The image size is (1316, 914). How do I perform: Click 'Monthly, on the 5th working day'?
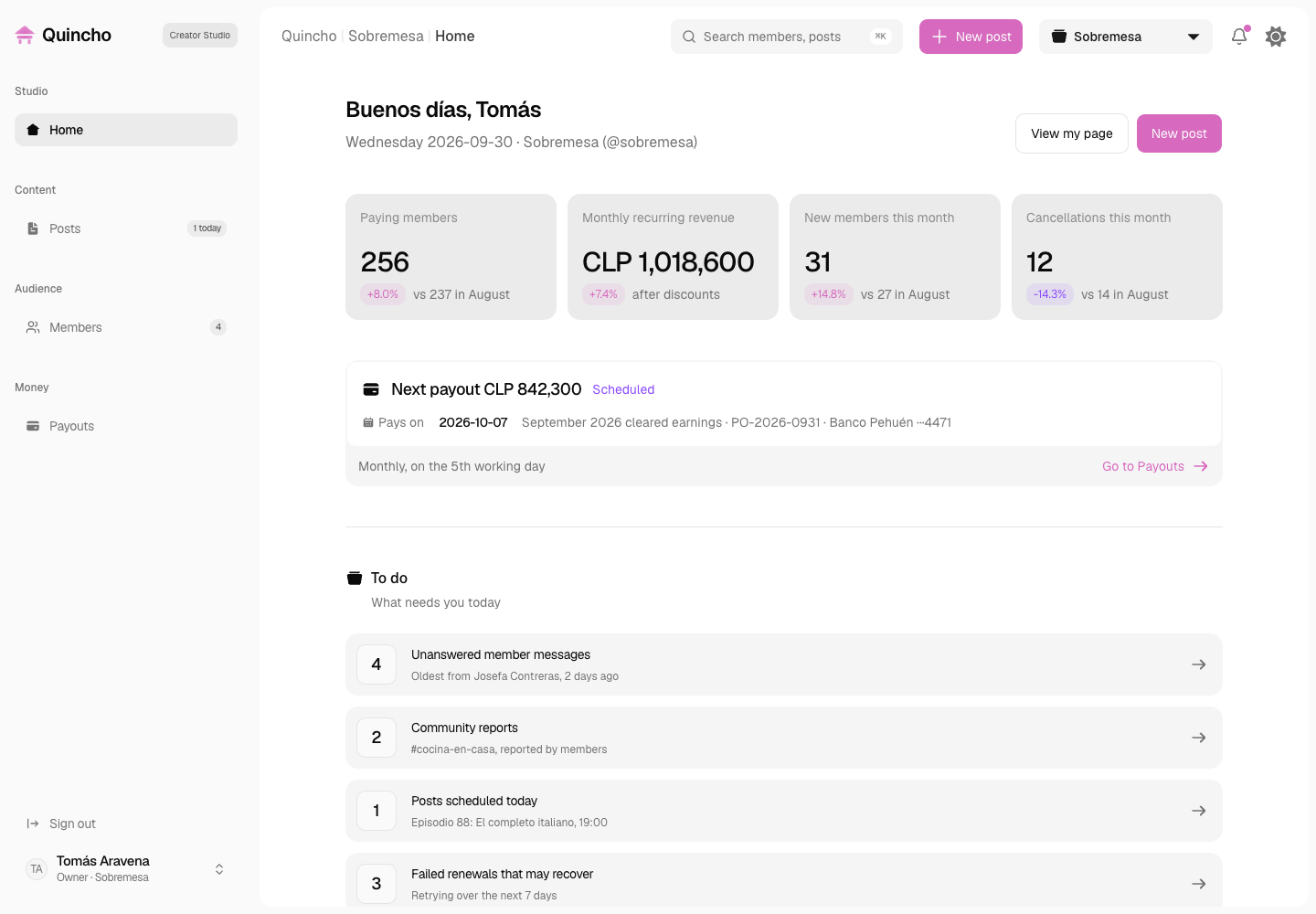[x=451, y=466]
